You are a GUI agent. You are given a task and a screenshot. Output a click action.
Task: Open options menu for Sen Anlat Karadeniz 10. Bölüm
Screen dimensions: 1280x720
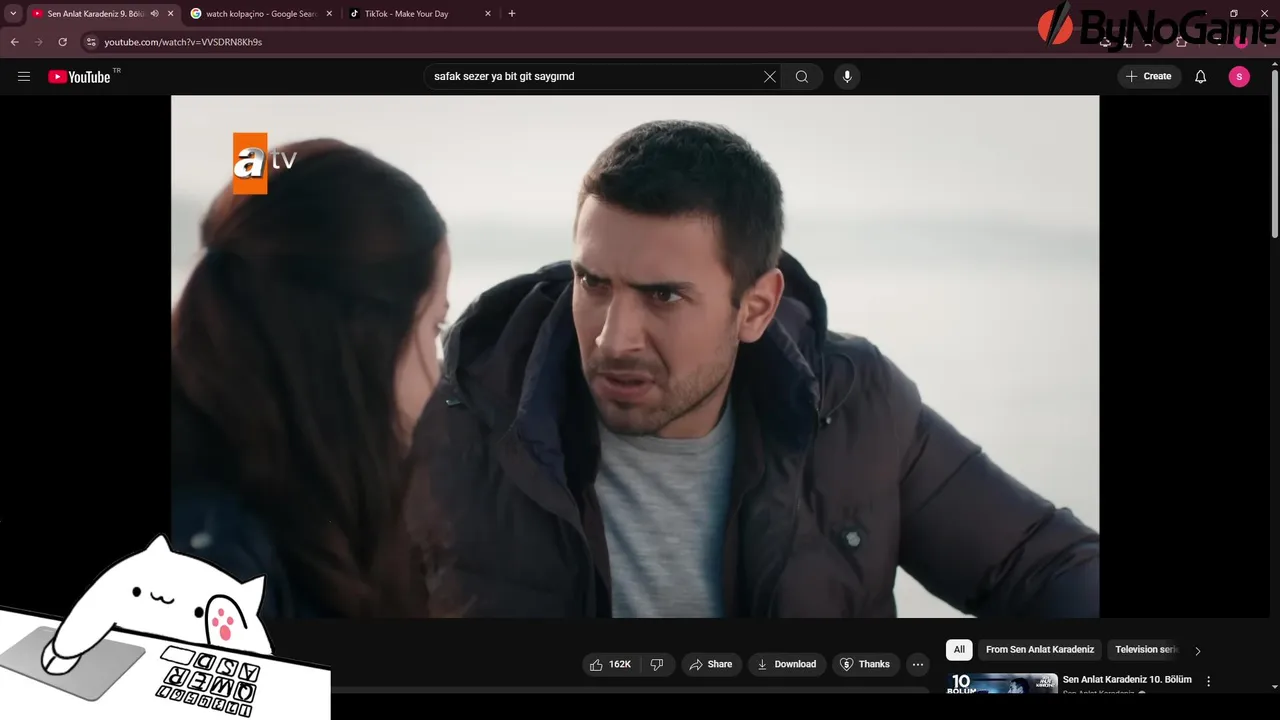(1208, 681)
